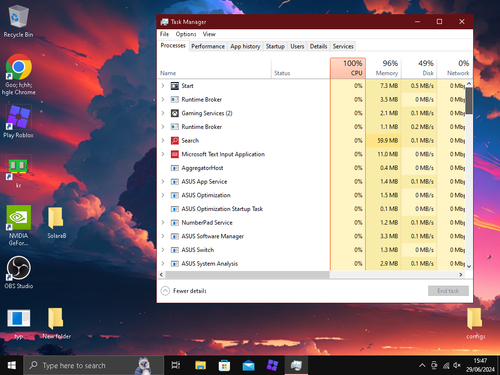The height and width of the screenshot is (375, 500).
Task: Select the SolaraB folder on desktop
Action: (56, 223)
